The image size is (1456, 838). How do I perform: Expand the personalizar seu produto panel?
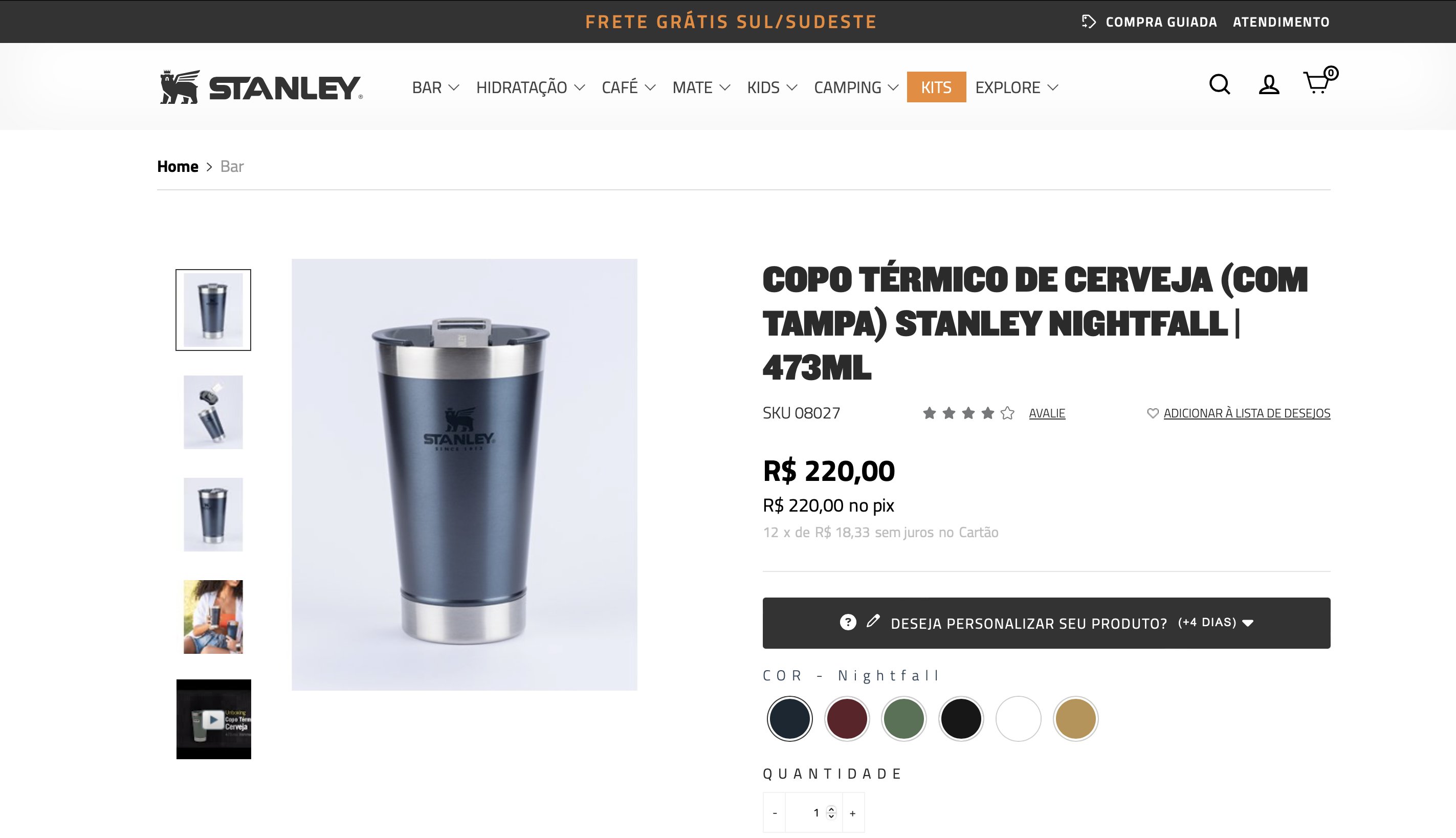[1046, 623]
